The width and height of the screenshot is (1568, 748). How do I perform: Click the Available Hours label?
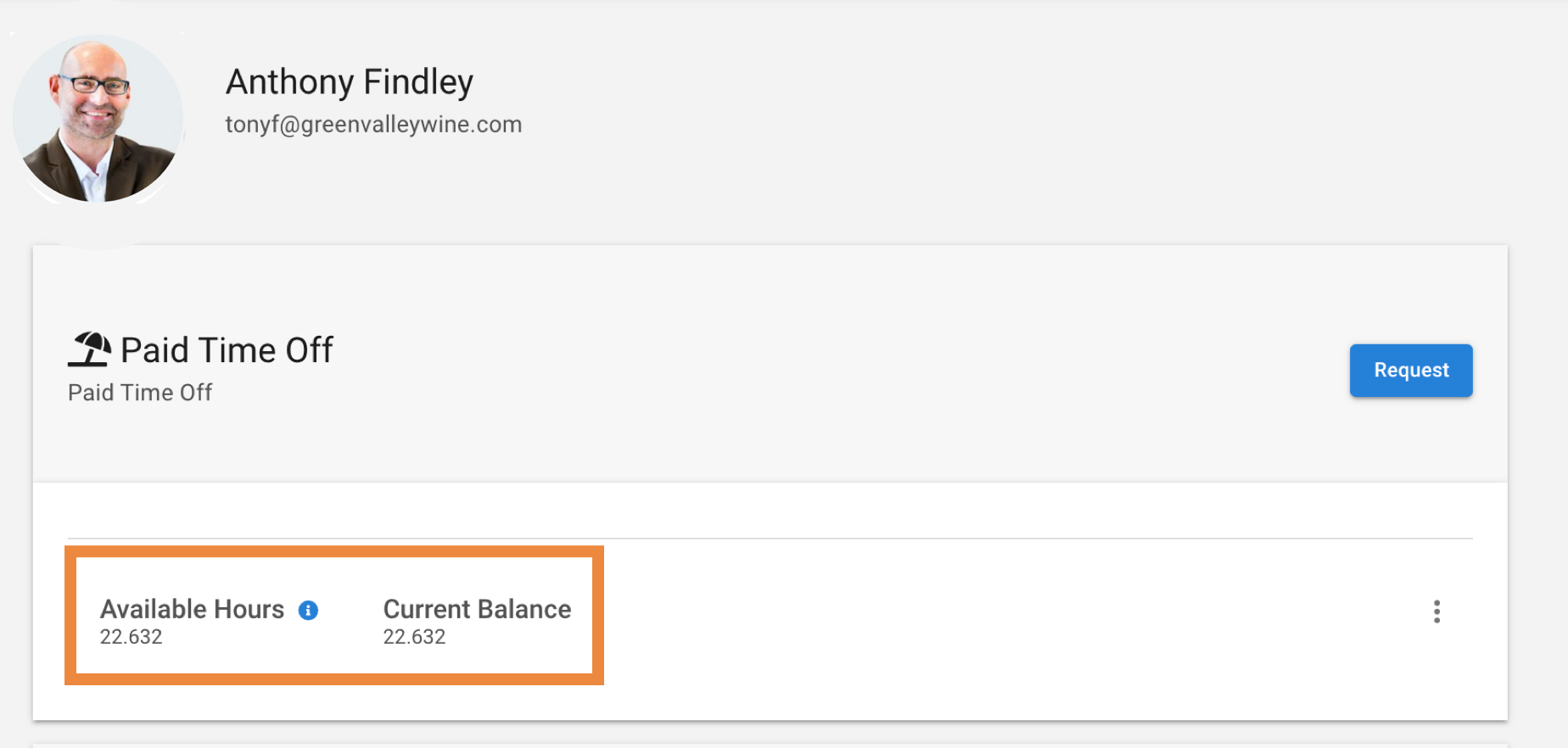coord(192,609)
